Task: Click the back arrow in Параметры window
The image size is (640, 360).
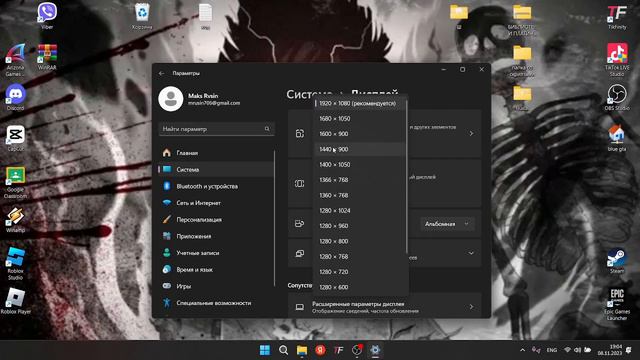Action: [162, 73]
